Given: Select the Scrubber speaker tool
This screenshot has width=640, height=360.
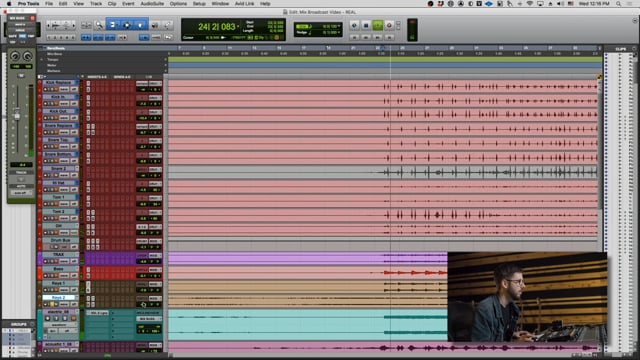Looking at the screenshot, I should (x=155, y=25).
